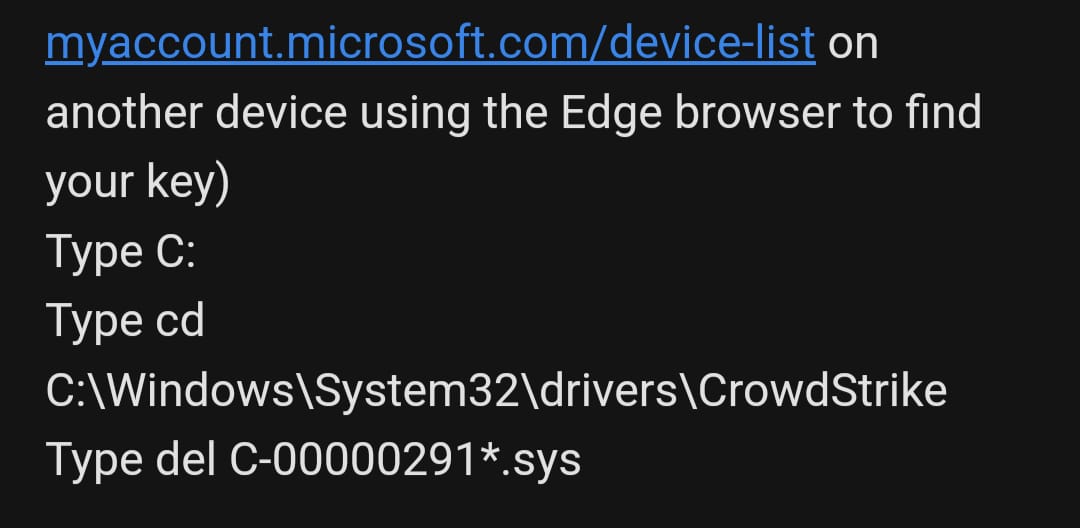Click "CrowdStrike" in the folder path

[822, 390]
